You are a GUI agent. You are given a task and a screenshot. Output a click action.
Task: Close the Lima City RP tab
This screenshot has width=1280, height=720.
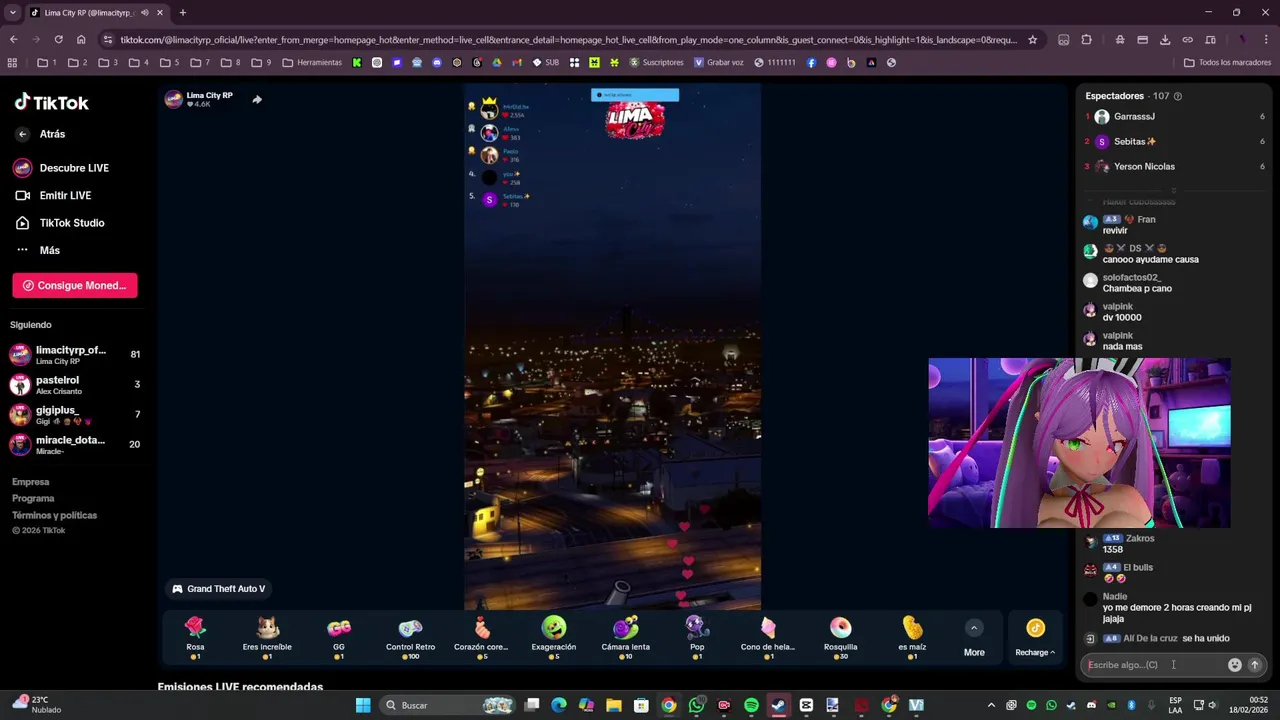[x=159, y=13]
